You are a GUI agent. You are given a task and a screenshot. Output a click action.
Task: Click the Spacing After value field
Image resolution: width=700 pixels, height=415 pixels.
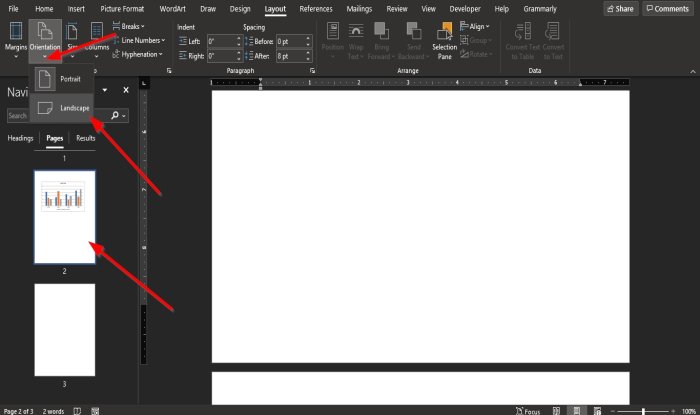tap(290, 56)
